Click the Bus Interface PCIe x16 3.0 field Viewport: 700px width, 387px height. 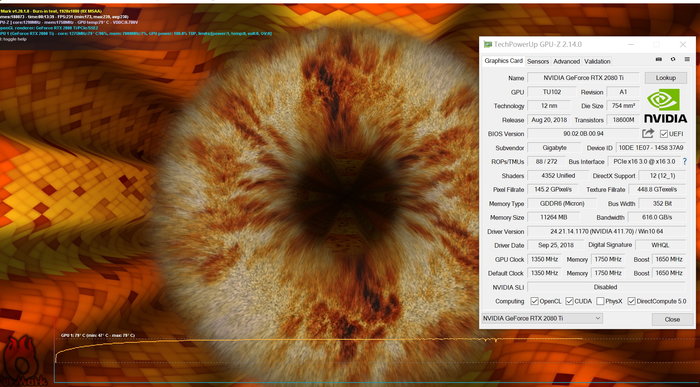point(644,162)
